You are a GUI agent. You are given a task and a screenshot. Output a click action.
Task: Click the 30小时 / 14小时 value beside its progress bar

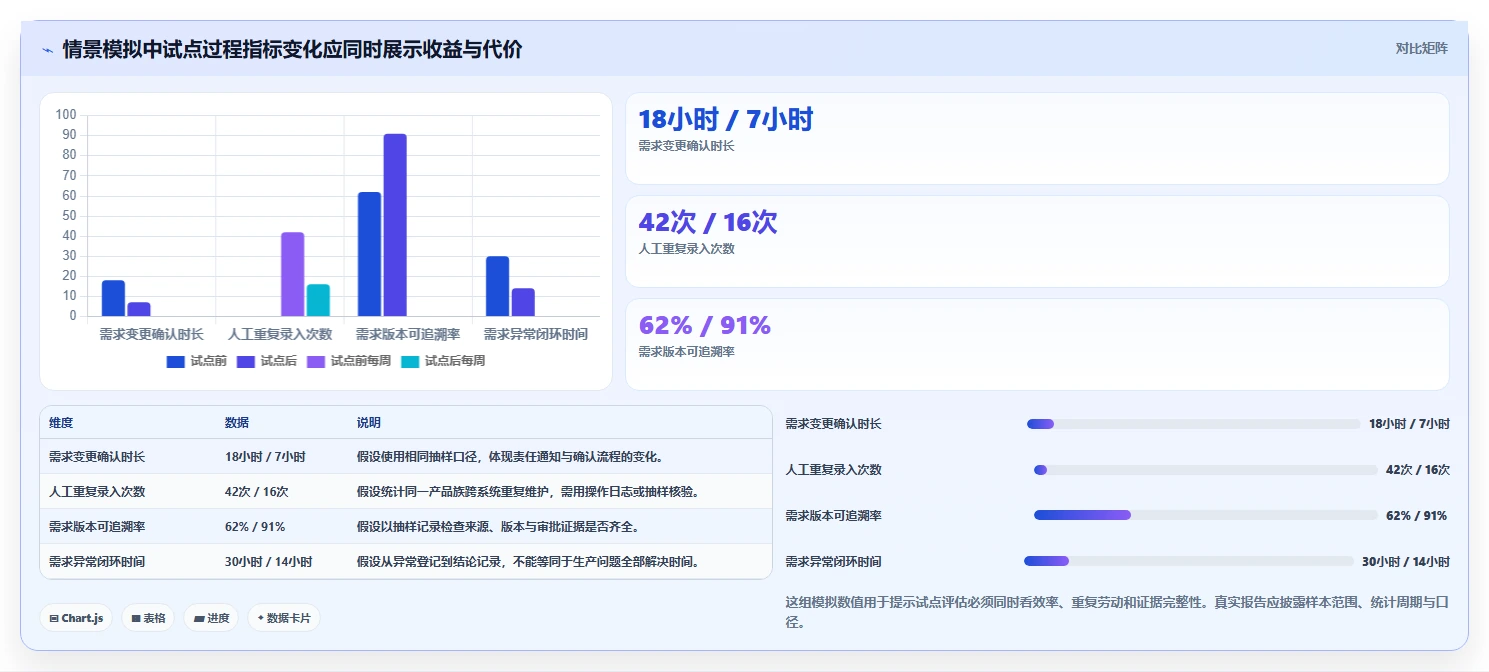point(1406,561)
